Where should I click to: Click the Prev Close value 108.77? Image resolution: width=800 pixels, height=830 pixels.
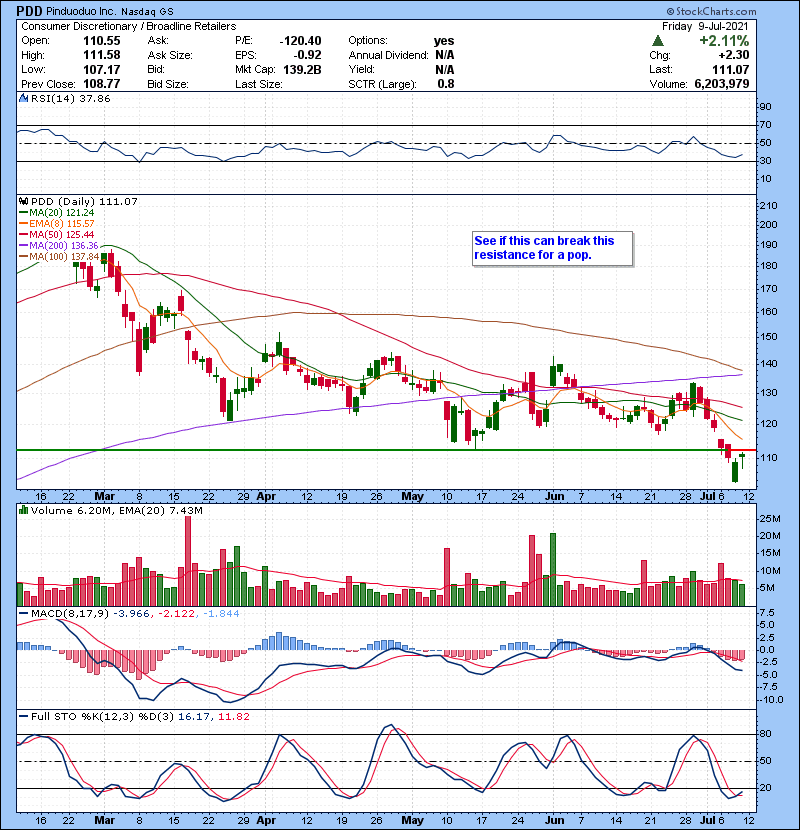102,84
